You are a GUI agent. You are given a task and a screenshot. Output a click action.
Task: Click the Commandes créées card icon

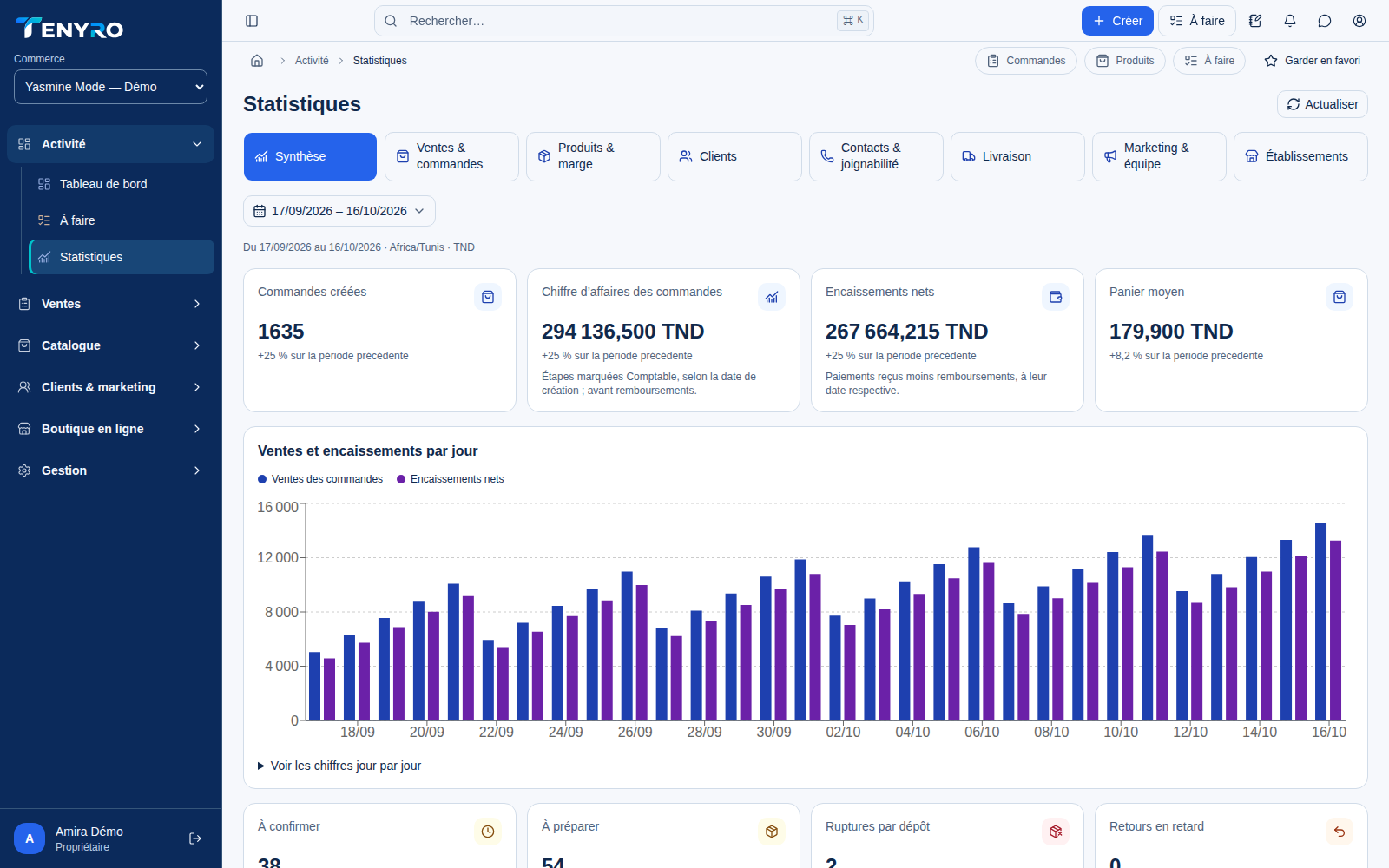488,297
